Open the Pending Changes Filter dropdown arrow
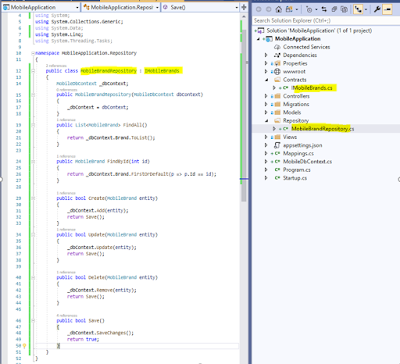The height and width of the screenshot is (364, 400). 316,9
